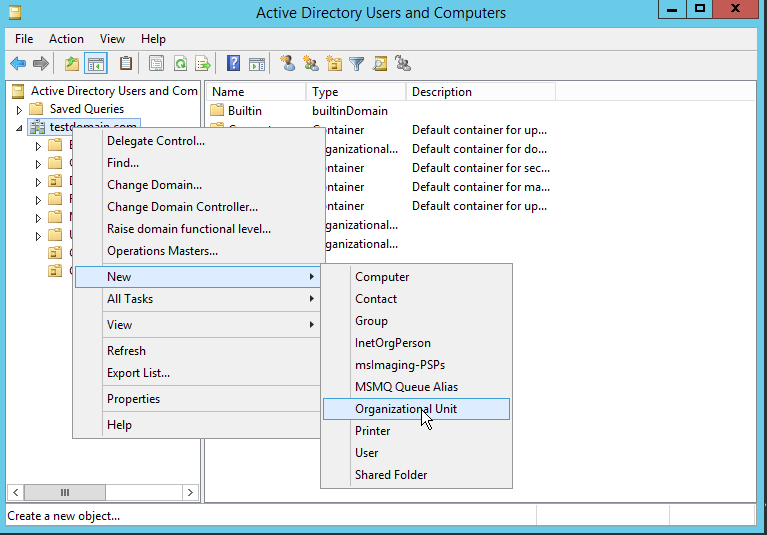This screenshot has height=535, width=767.
Task: Click the Back arrow toolbar icon
Action: (x=18, y=64)
